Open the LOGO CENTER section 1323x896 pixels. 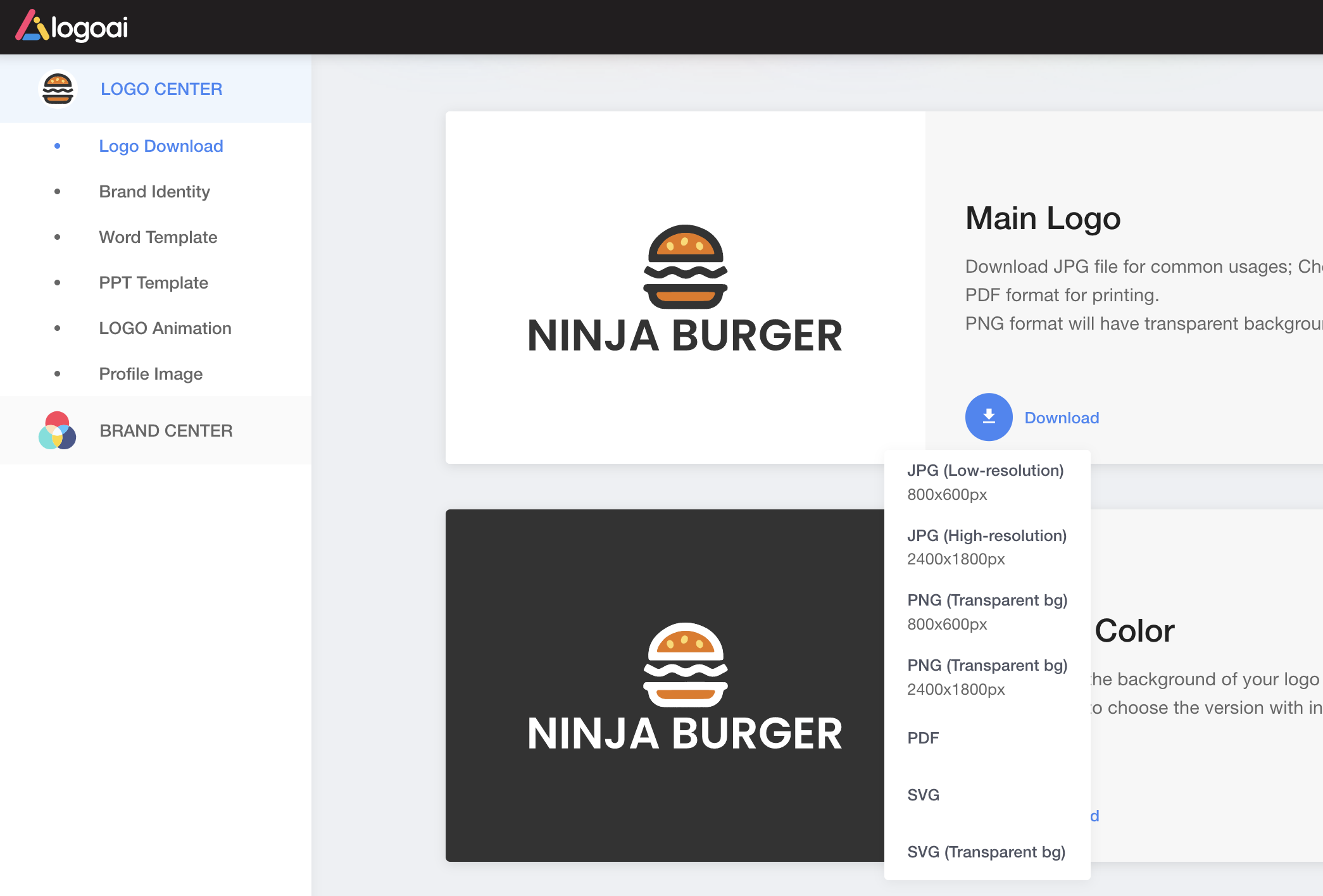[161, 89]
